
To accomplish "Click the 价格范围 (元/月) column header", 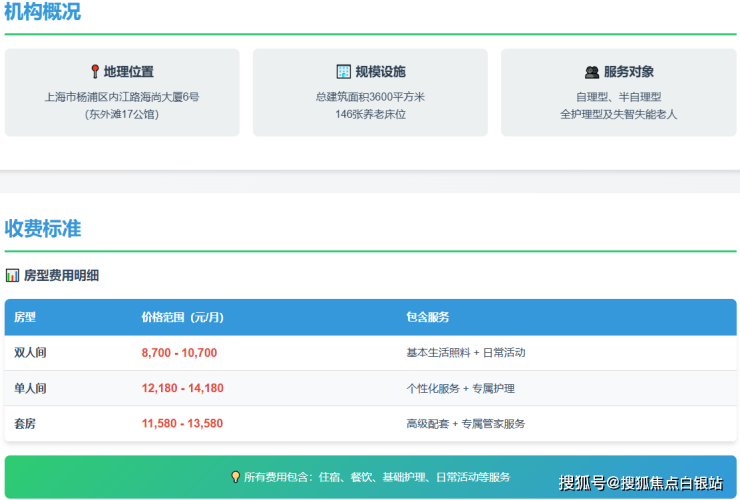I will click(x=182, y=317).
